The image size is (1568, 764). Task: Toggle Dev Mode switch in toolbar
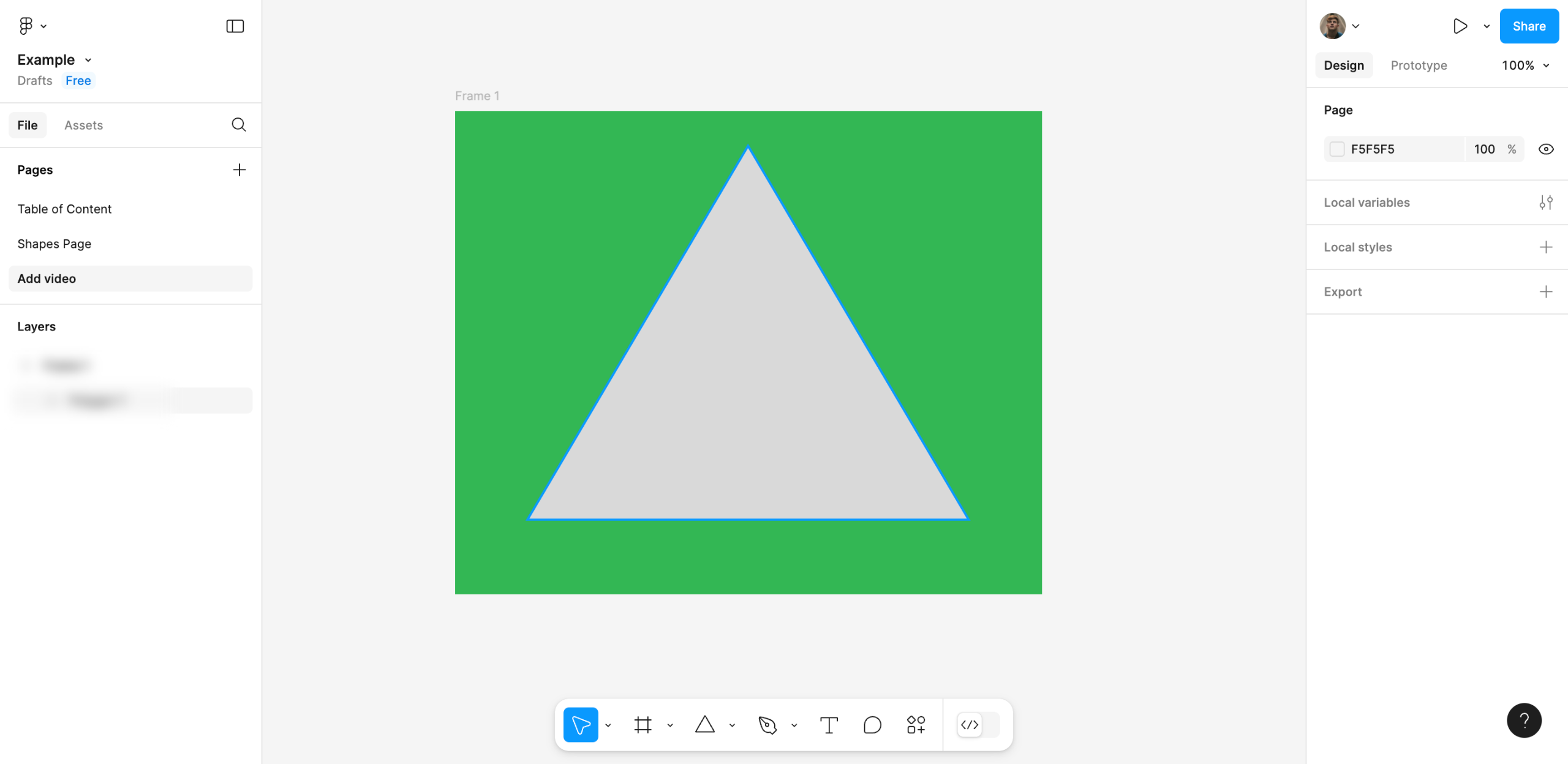tap(978, 725)
